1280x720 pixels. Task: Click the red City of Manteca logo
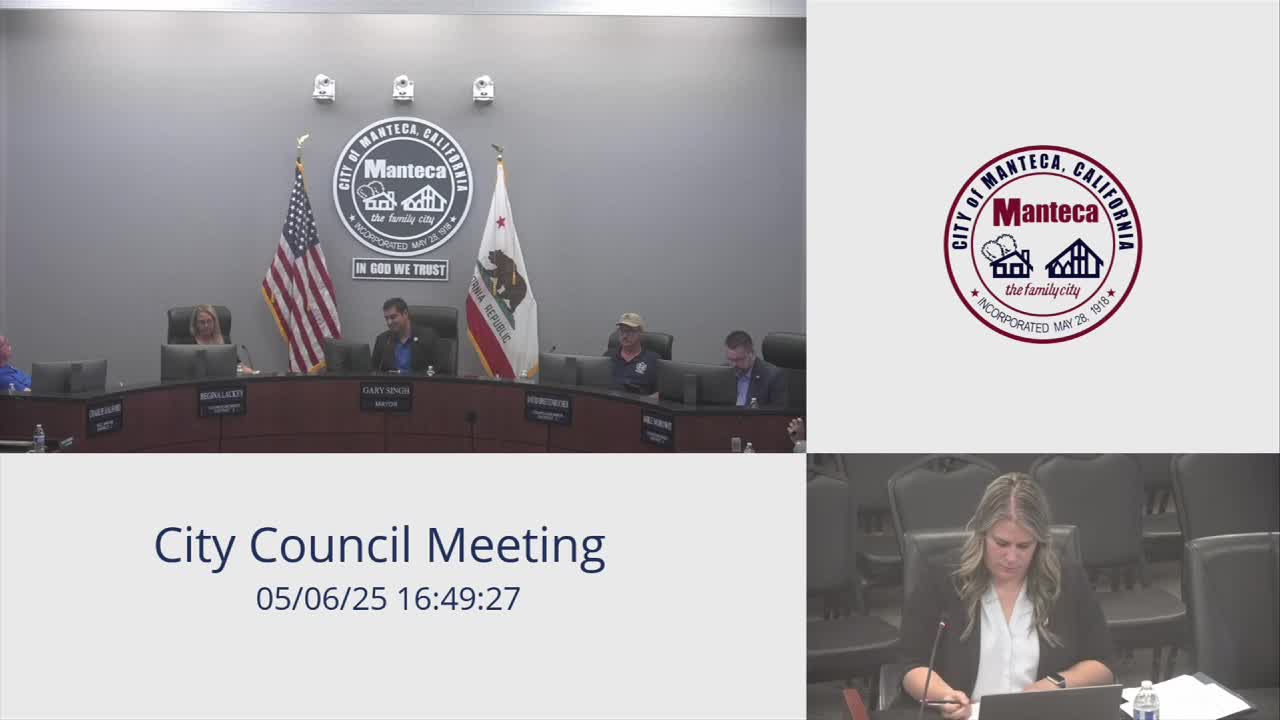click(x=1043, y=244)
